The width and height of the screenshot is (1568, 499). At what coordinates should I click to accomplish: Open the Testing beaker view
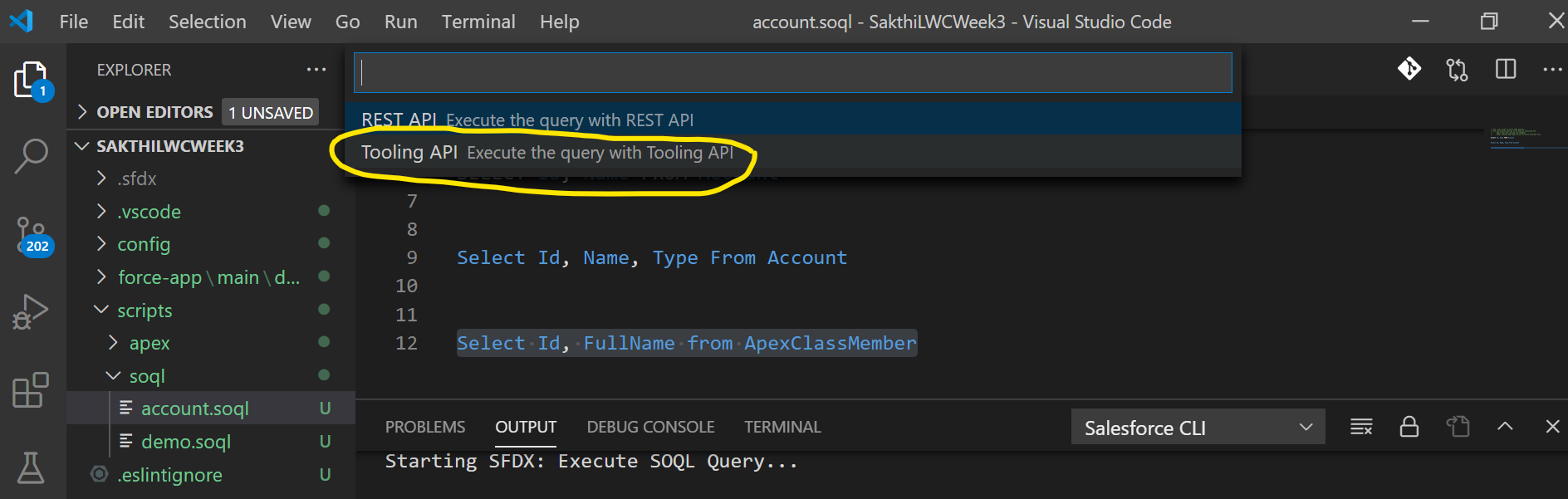click(32, 467)
